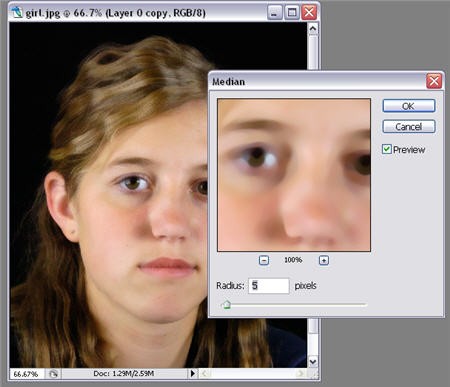Click the Radius slider handle
The image size is (450, 387).
pyautogui.click(x=226, y=305)
